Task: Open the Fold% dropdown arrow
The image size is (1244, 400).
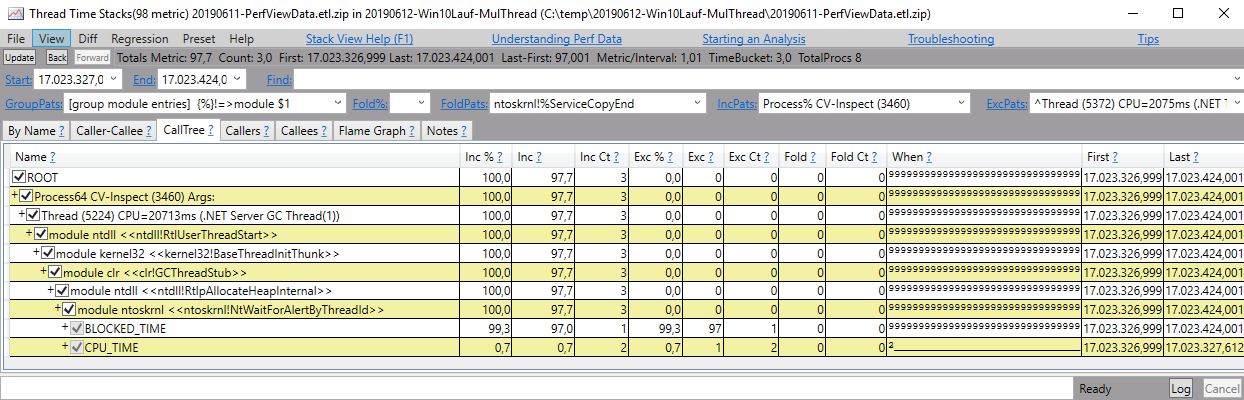Action: [421, 103]
